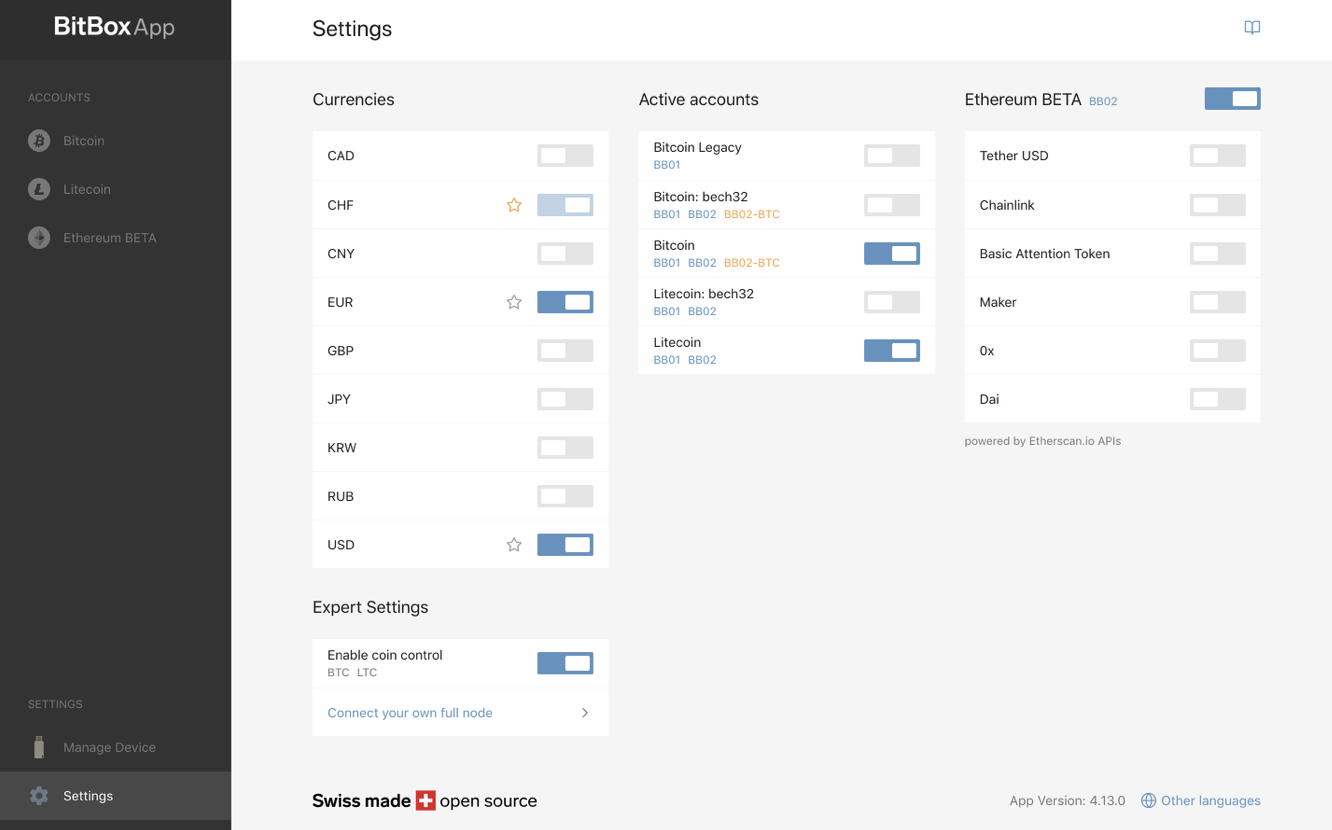Image resolution: width=1332 pixels, height=830 pixels.
Task: Set USD as default via its star
Action: (514, 545)
